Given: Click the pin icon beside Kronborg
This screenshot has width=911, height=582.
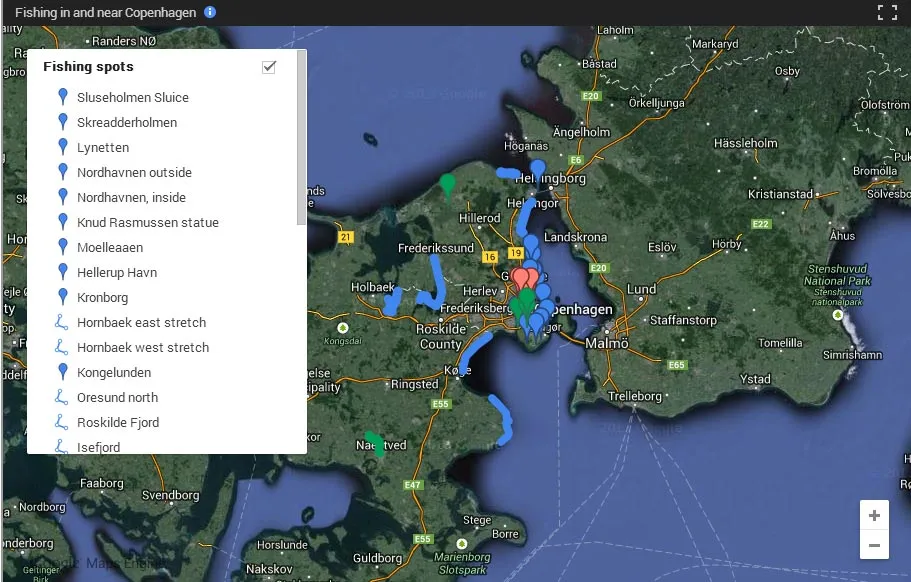Looking at the screenshot, I should [x=62, y=297].
